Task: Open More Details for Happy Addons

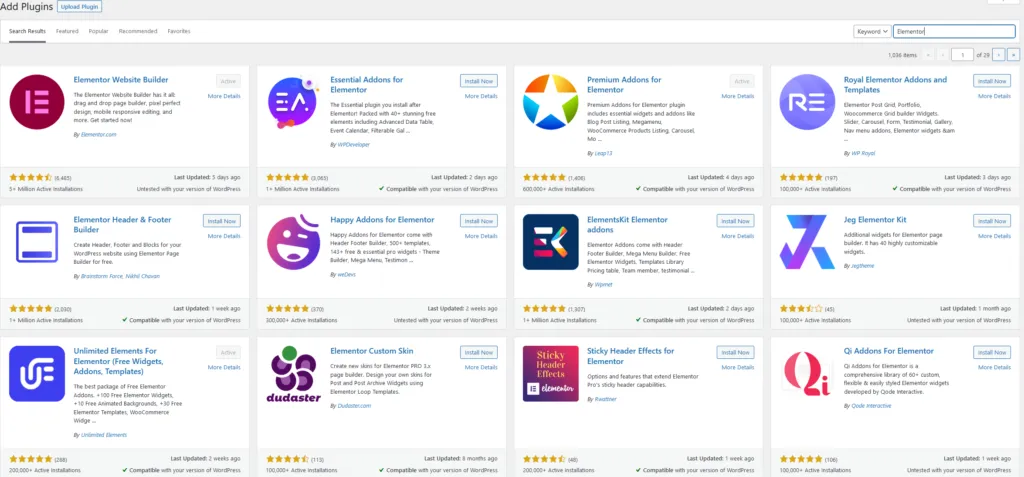Action: point(481,236)
